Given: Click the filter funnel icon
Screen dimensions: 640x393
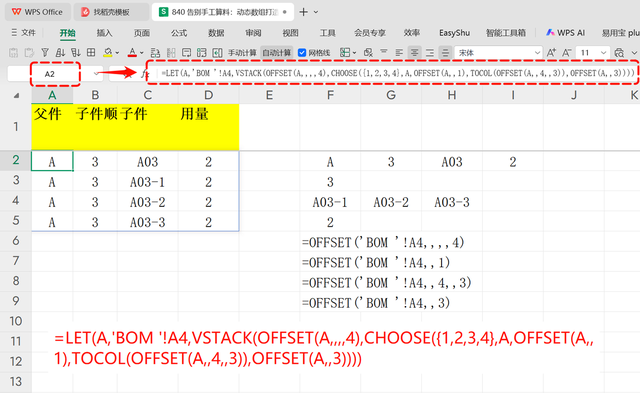Looking at the screenshot, I should tap(45, 53).
